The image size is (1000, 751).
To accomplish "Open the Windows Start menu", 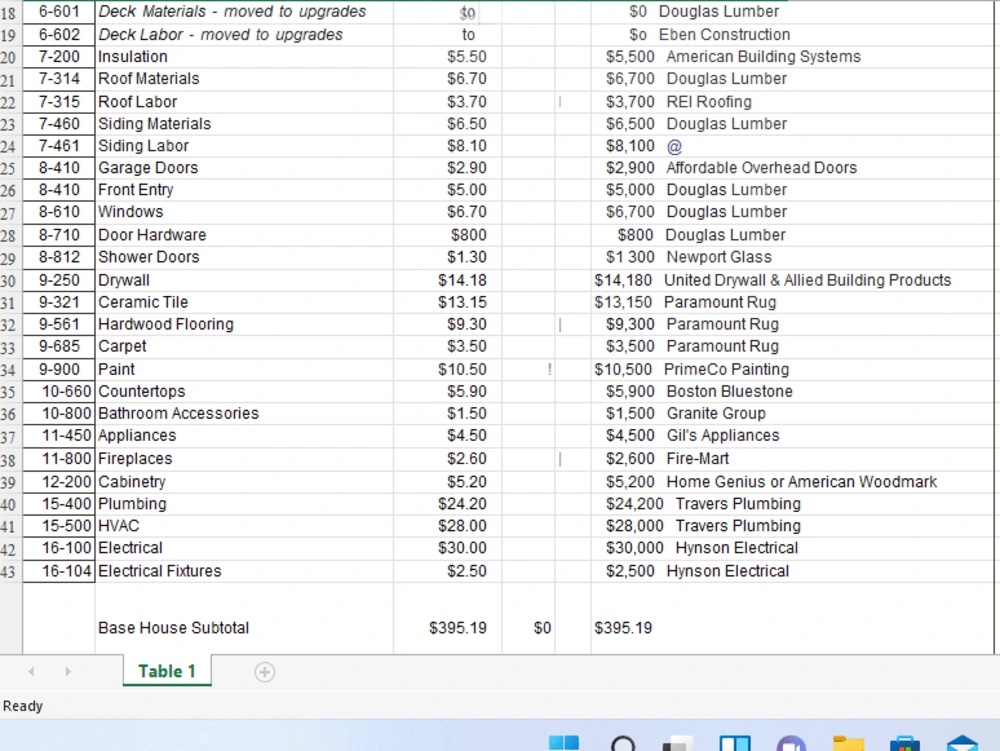I will click(x=564, y=743).
